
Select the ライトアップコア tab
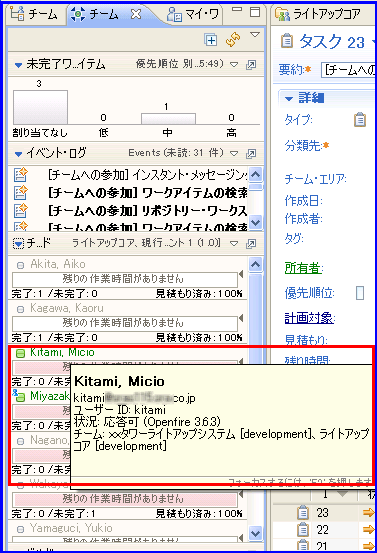click(318, 14)
